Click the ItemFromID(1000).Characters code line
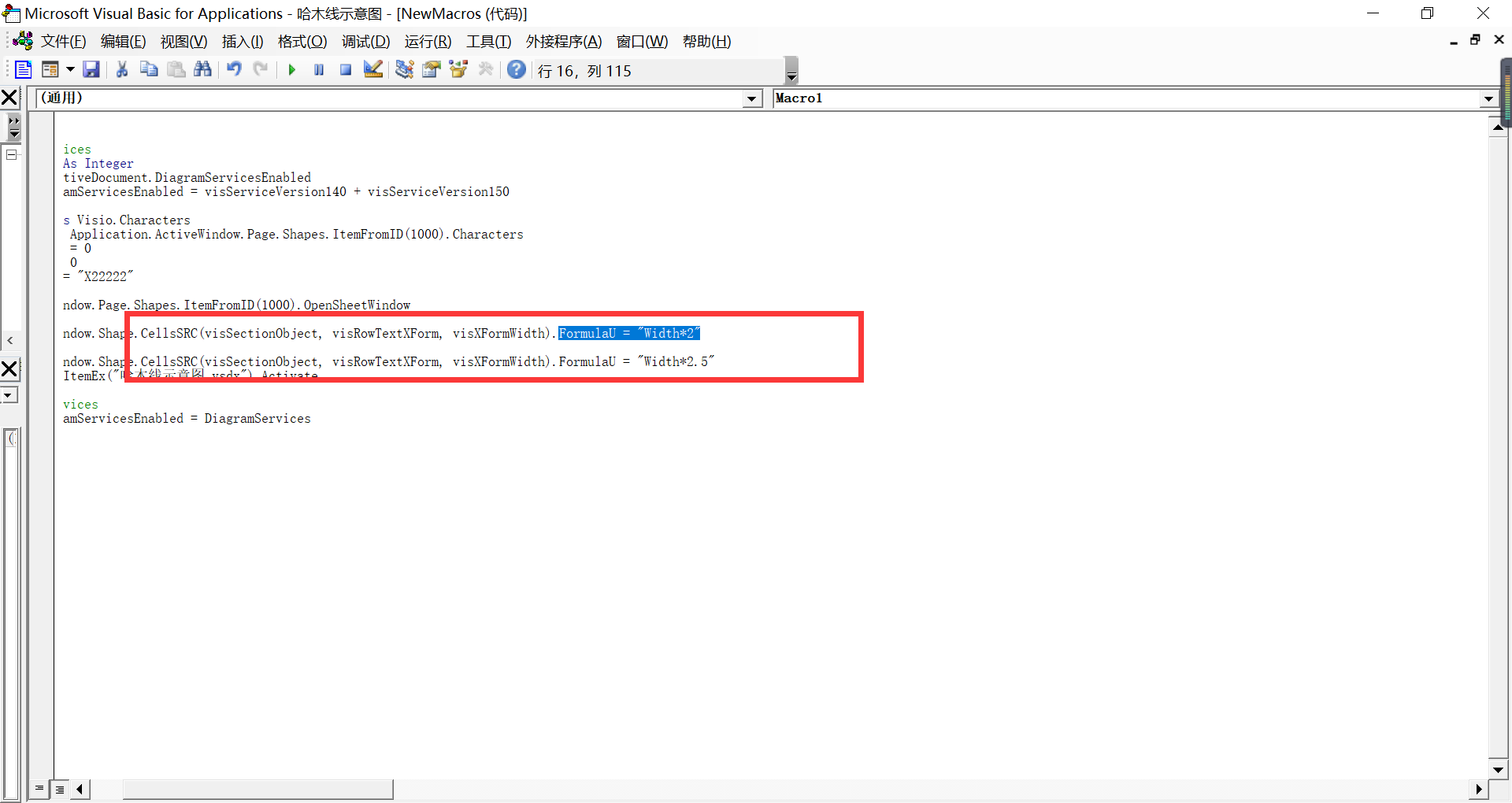 tap(296, 234)
